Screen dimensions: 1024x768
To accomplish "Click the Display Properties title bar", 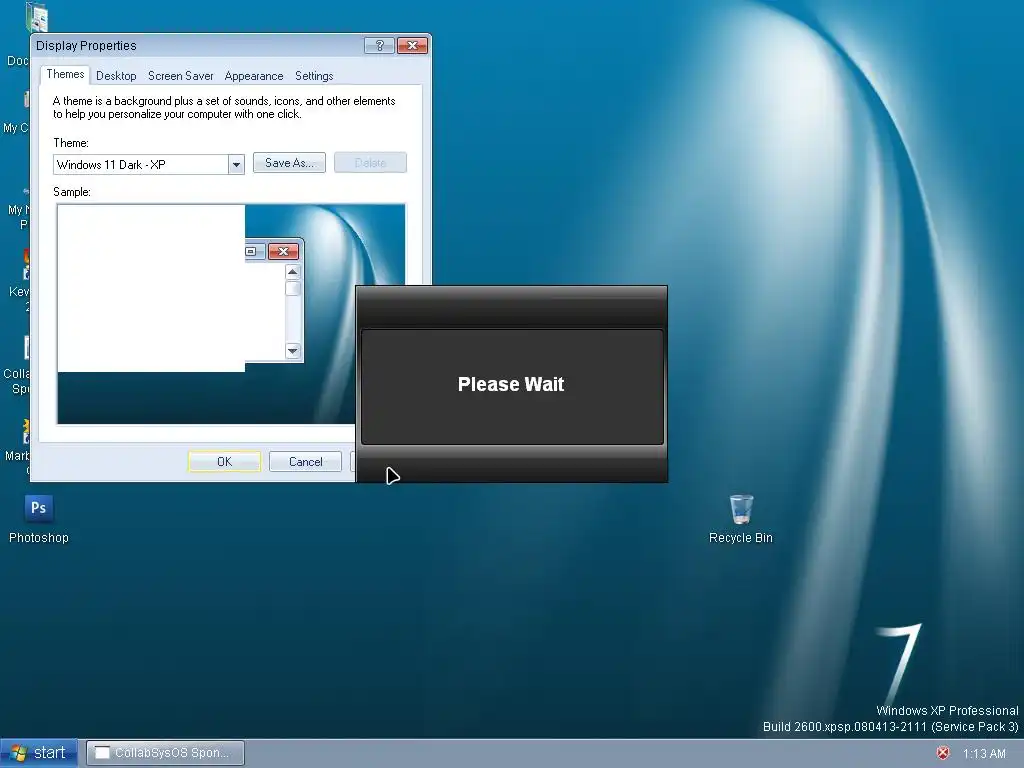I will 196,45.
